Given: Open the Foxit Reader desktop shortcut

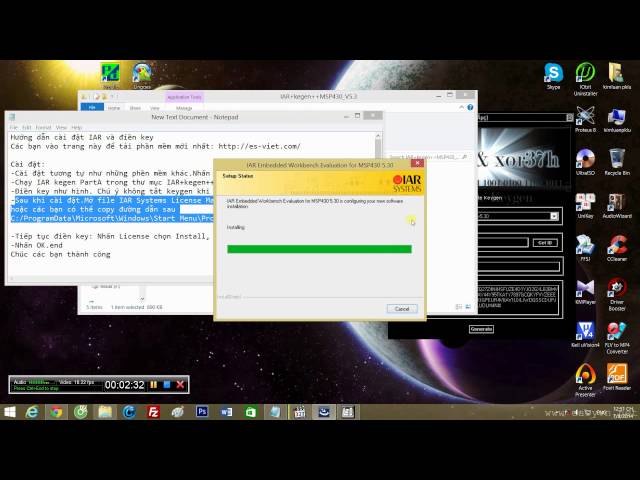Looking at the screenshot, I should pyautogui.click(x=617, y=377).
